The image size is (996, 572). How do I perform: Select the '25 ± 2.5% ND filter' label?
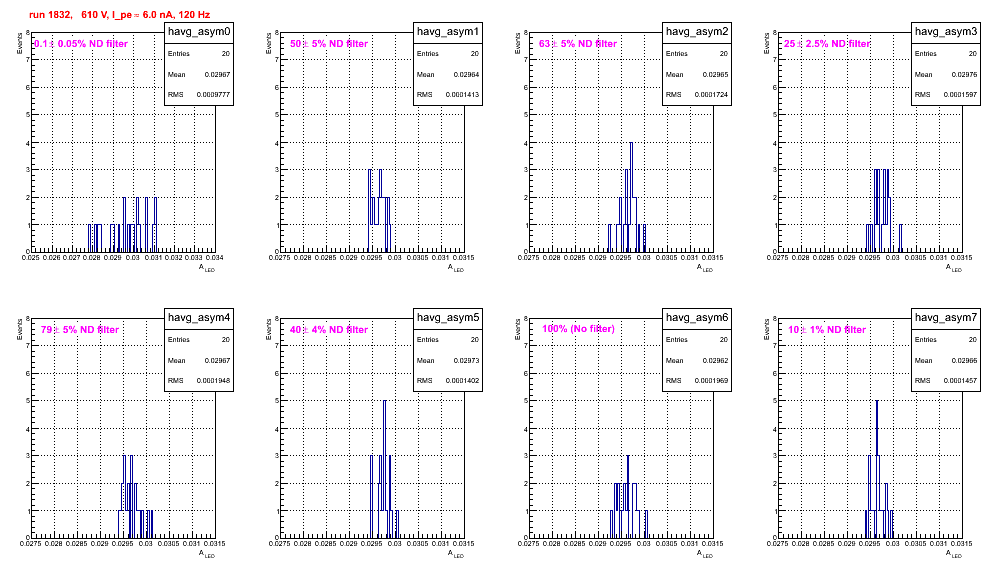tap(827, 44)
